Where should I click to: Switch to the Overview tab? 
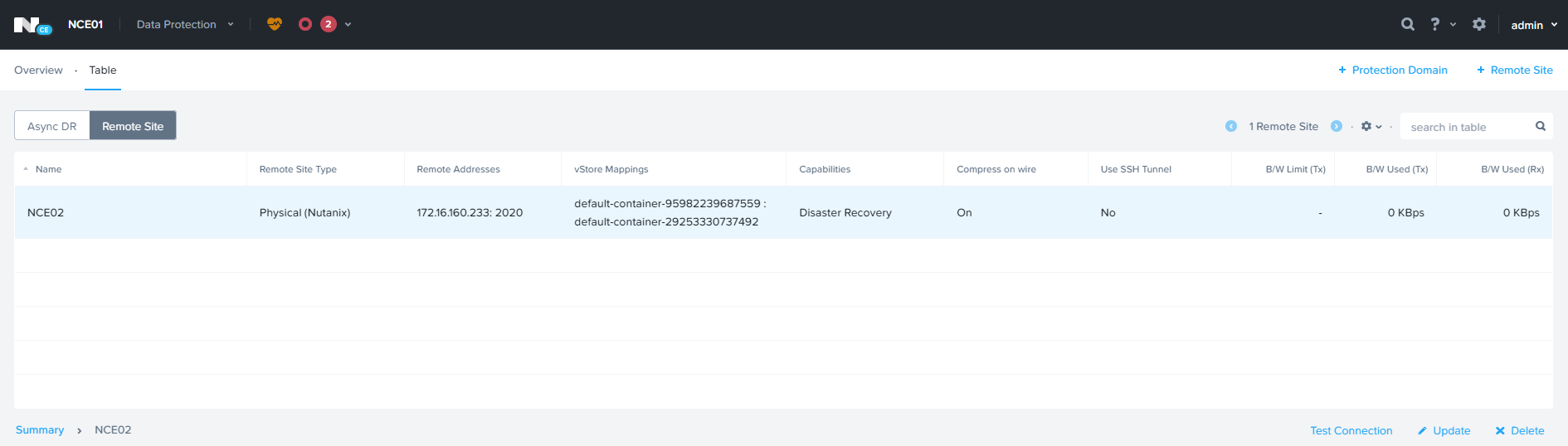[x=38, y=70]
